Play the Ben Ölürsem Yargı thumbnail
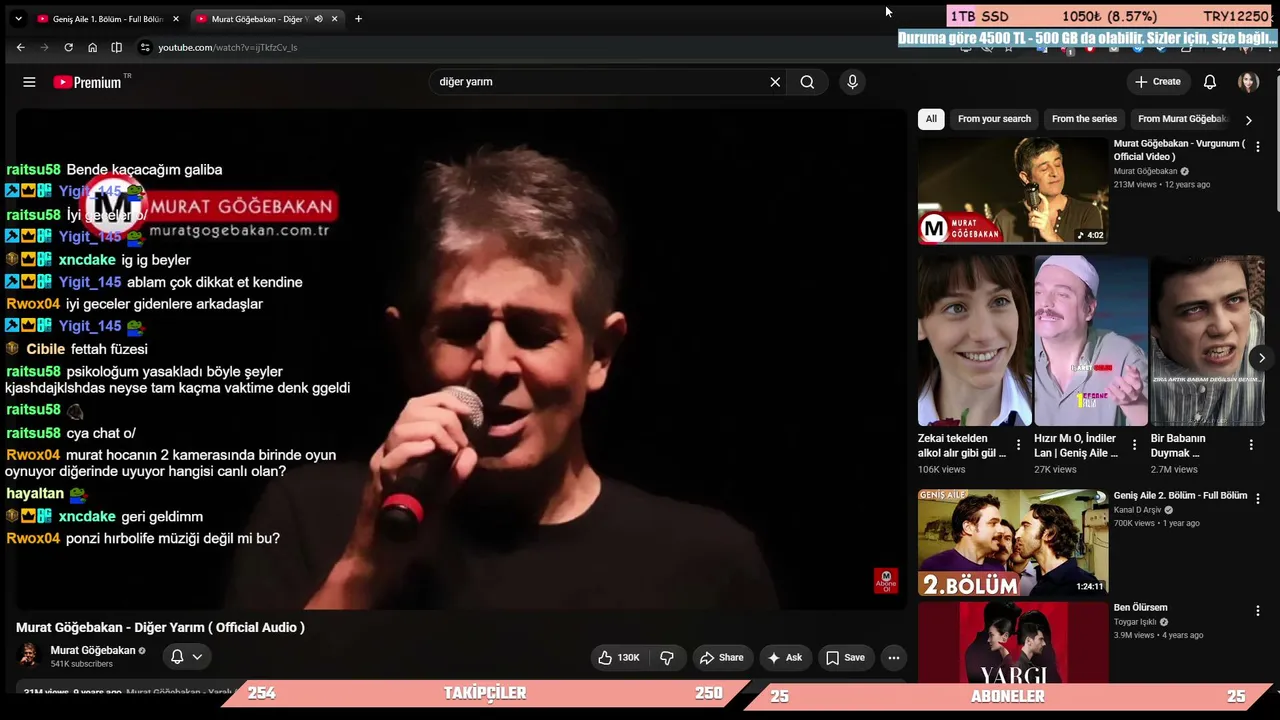Image resolution: width=1280 pixels, height=720 pixels. coord(1013,643)
